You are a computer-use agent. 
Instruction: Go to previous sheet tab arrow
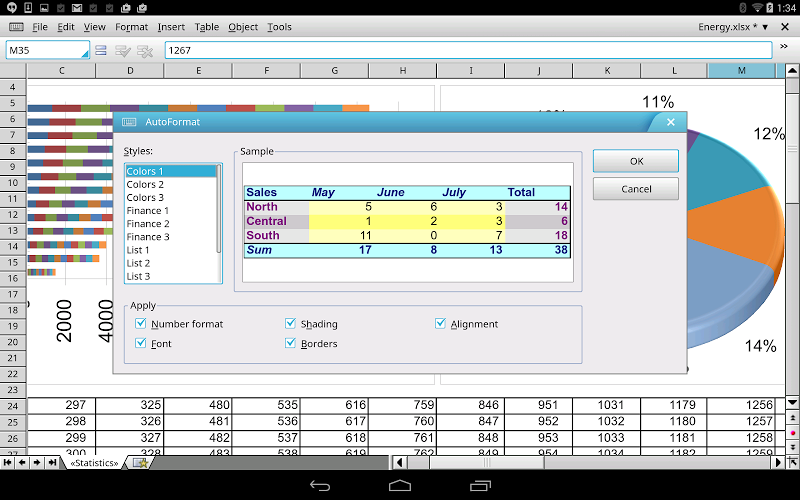[x=22, y=463]
